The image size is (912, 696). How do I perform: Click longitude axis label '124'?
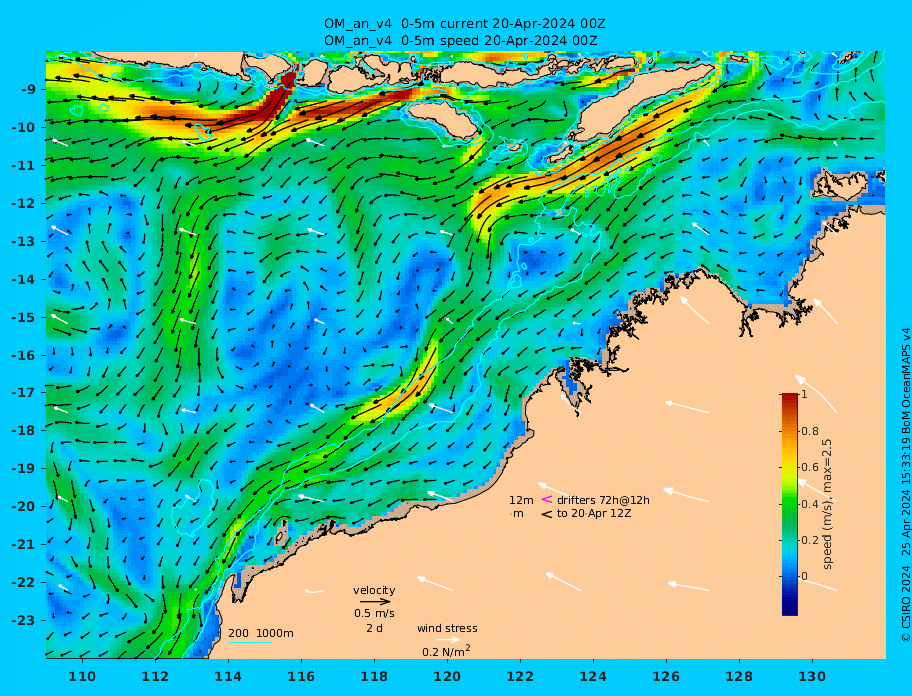(593, 676)
